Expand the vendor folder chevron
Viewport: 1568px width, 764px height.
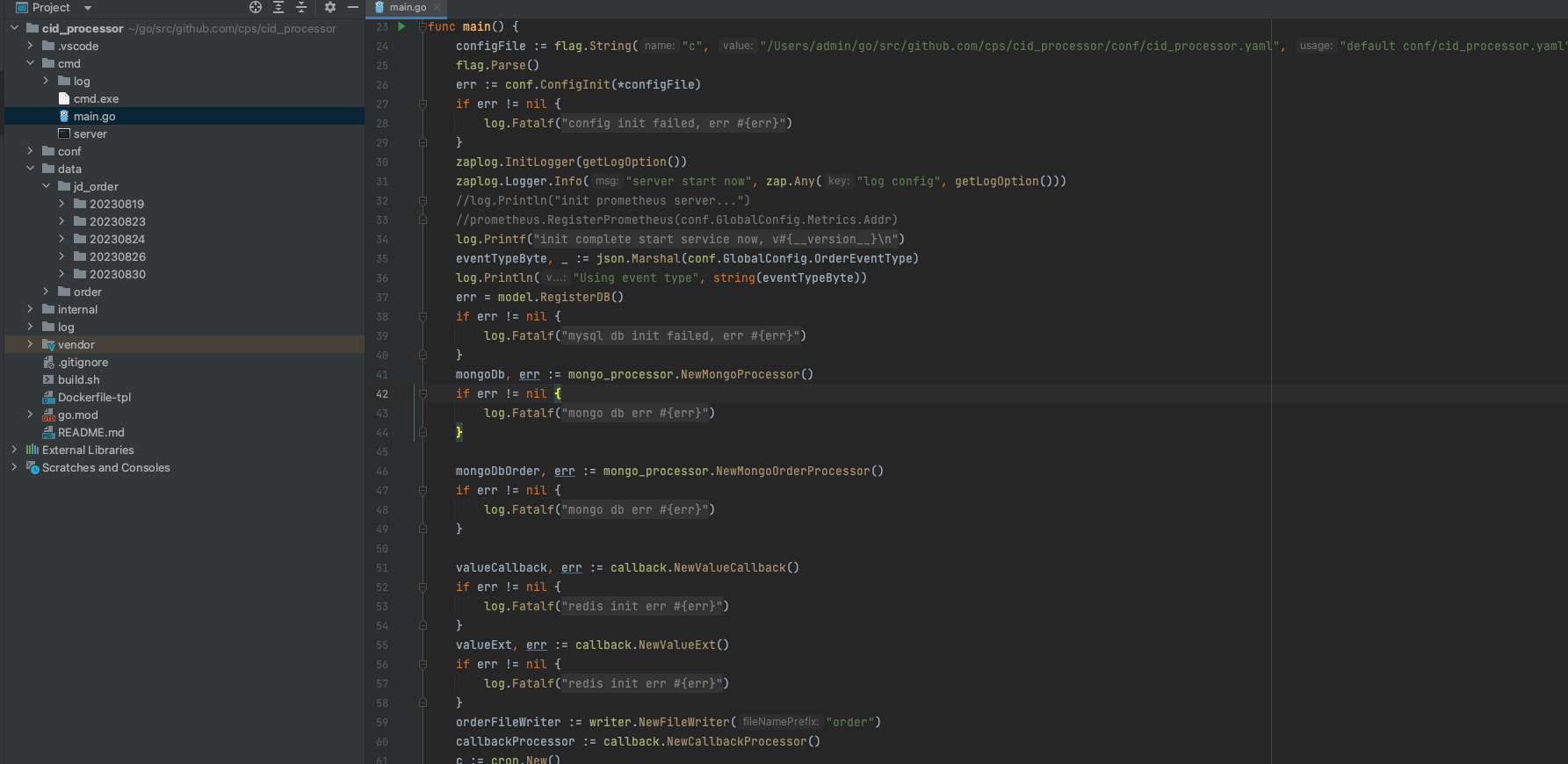click(30, 344)
